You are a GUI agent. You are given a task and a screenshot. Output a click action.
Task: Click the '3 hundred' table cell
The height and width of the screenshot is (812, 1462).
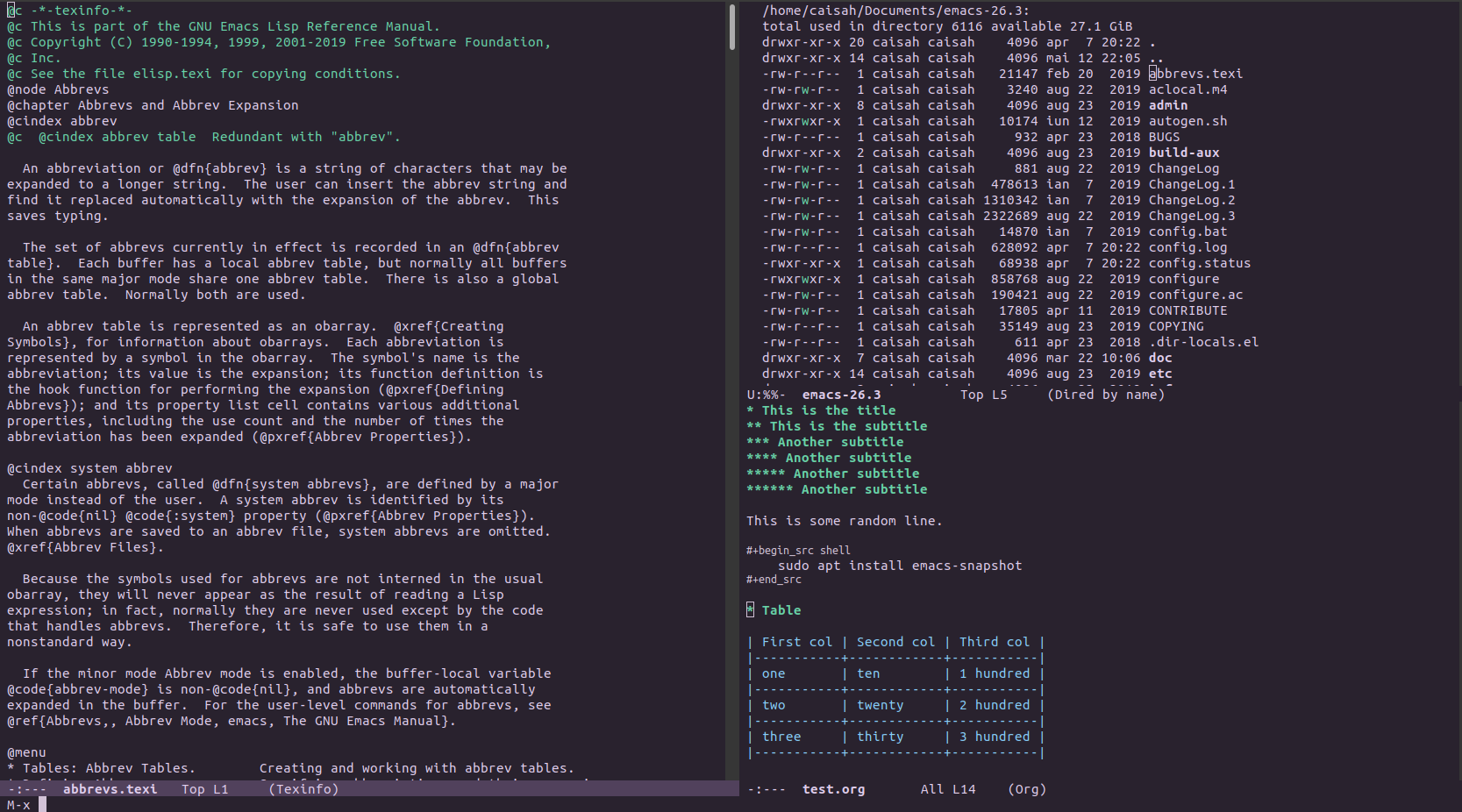[x=995, y=737]
